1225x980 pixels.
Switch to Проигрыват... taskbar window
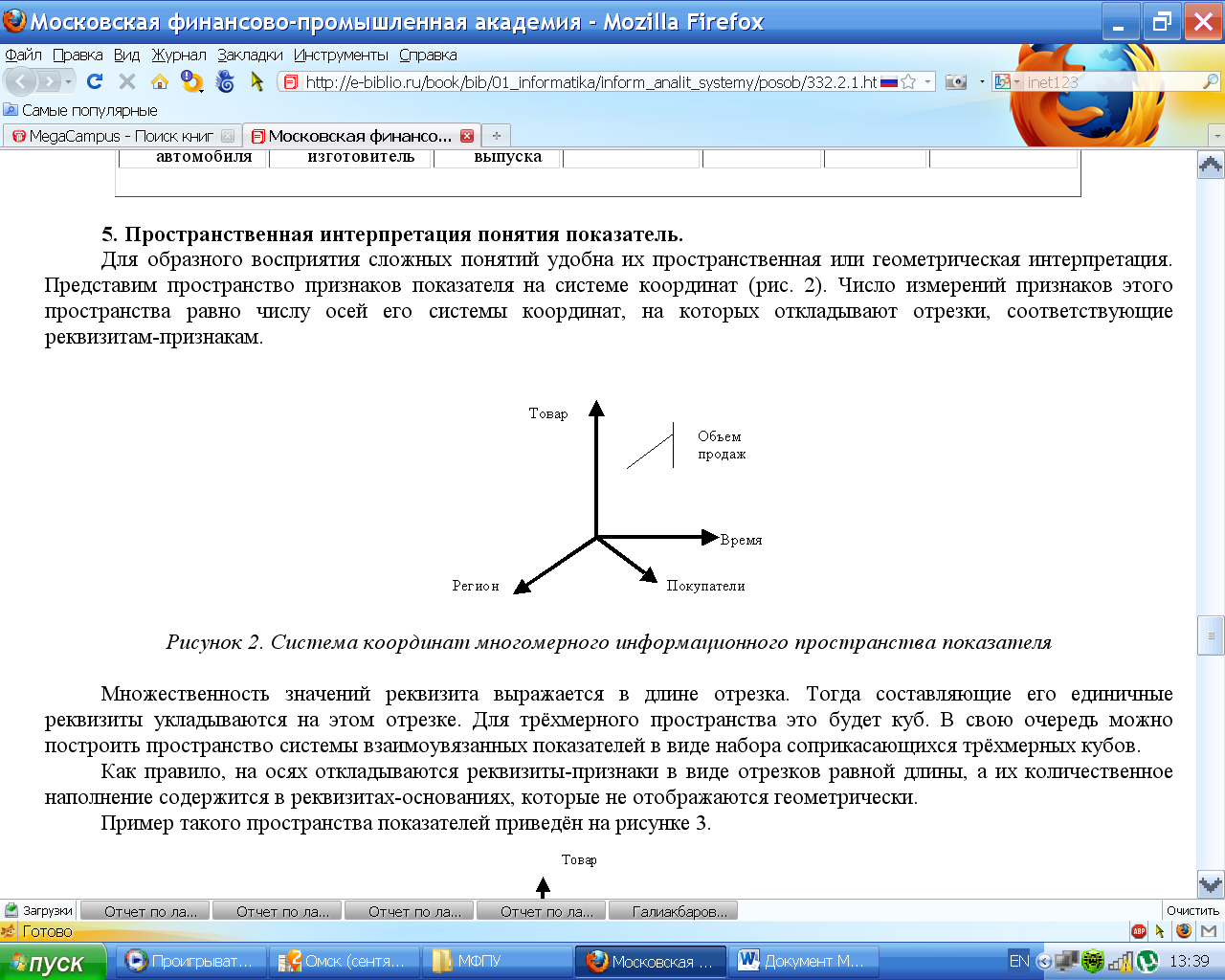(191, 961)
